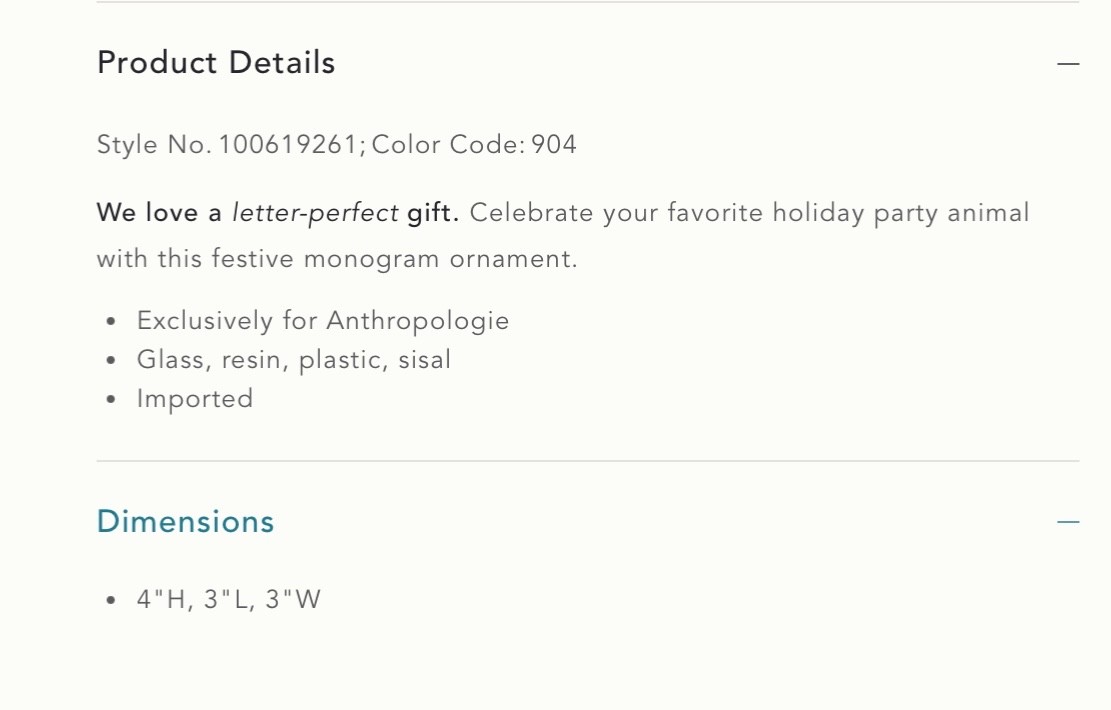Screen dimensions: 1111x710
Task: Collapse the Product Details section minus icon
Action: 1068,64
